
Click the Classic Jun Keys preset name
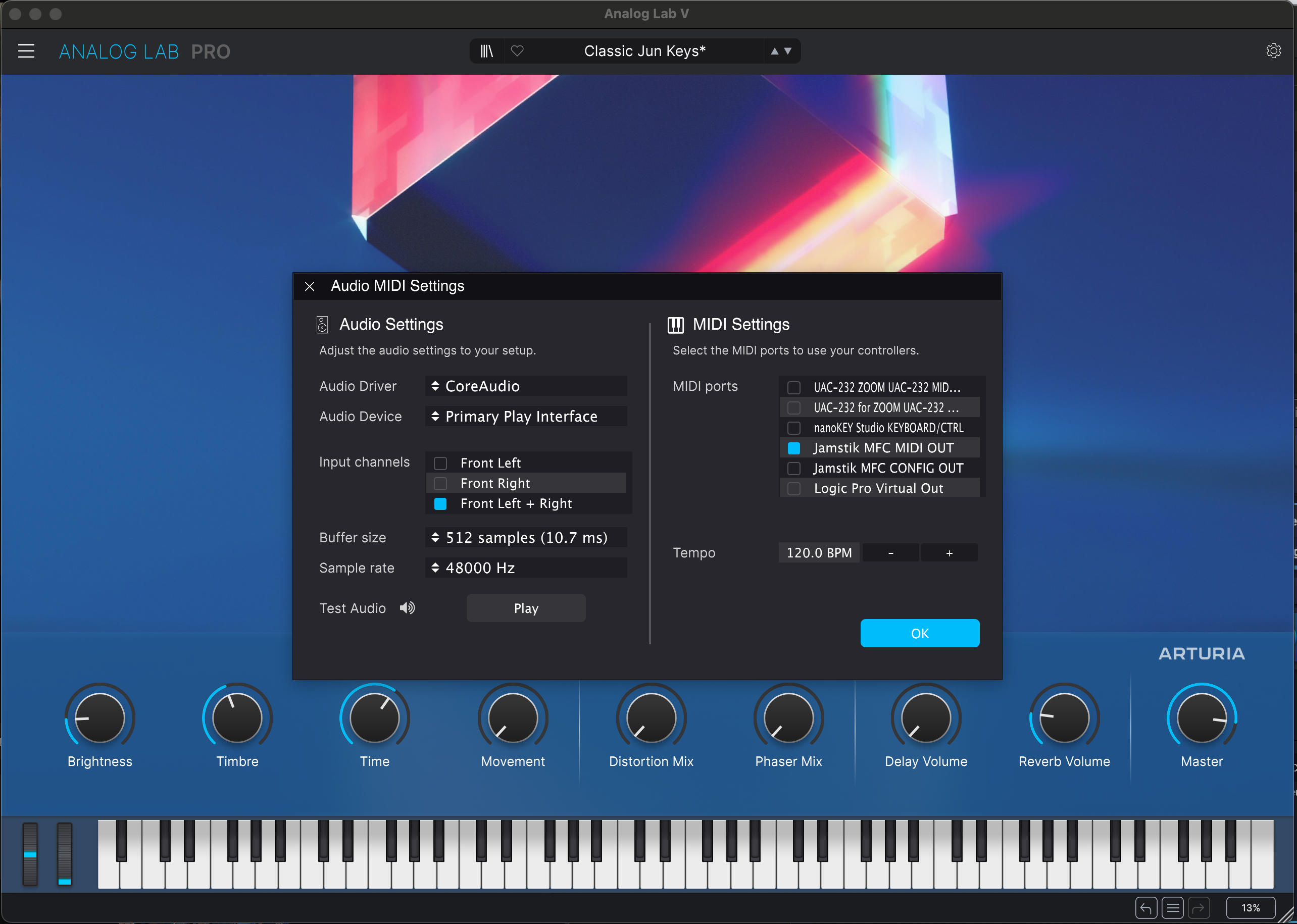click(644, 51)
